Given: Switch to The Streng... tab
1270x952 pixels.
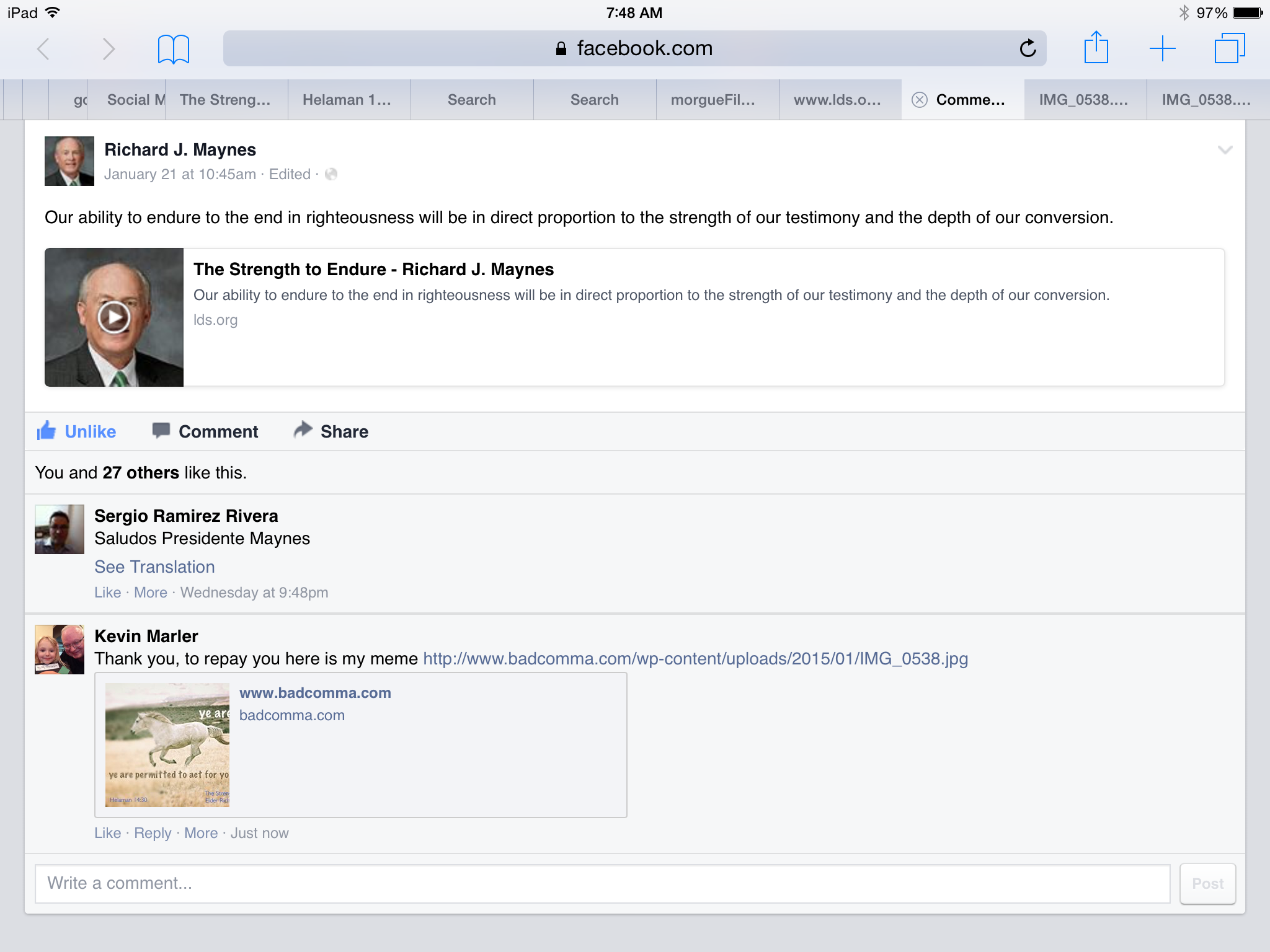Looking at the screenshot, I should pos(226,100).
